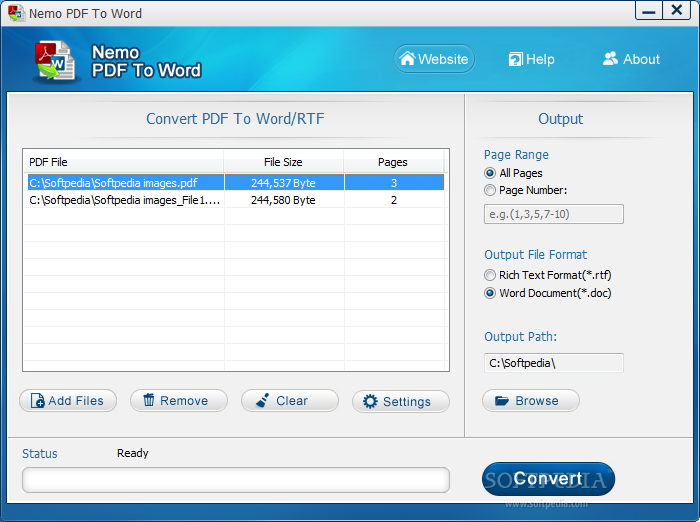Open the Settings dialog

coord(400,401)
